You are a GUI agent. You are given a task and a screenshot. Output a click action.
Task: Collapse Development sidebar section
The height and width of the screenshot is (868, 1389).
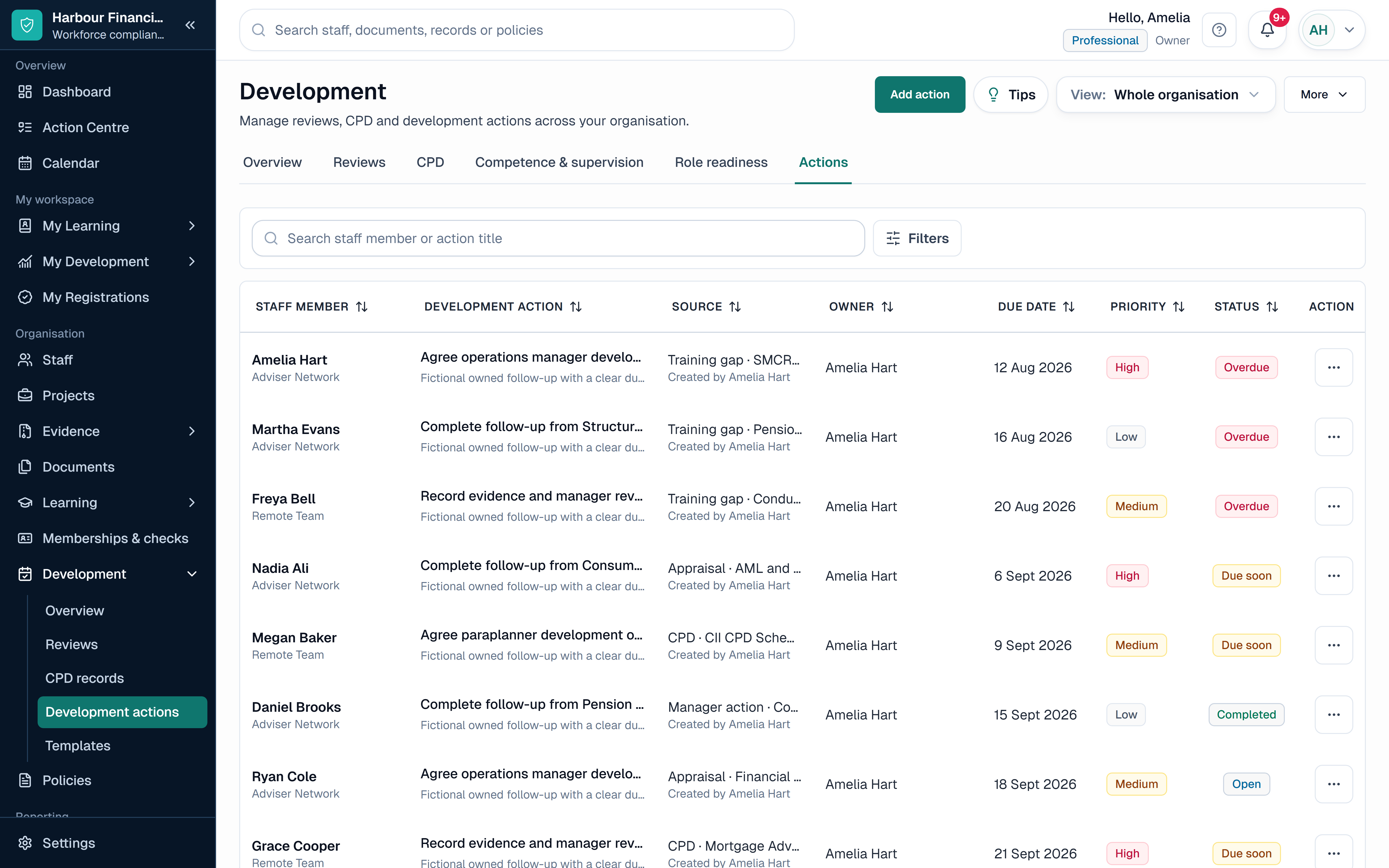pos(192,574)
